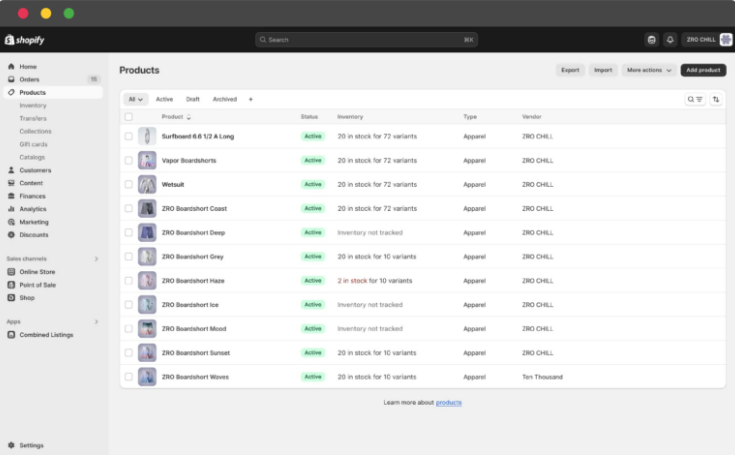
Task: Click the Settings gear icon
Action: click(11, 445)
